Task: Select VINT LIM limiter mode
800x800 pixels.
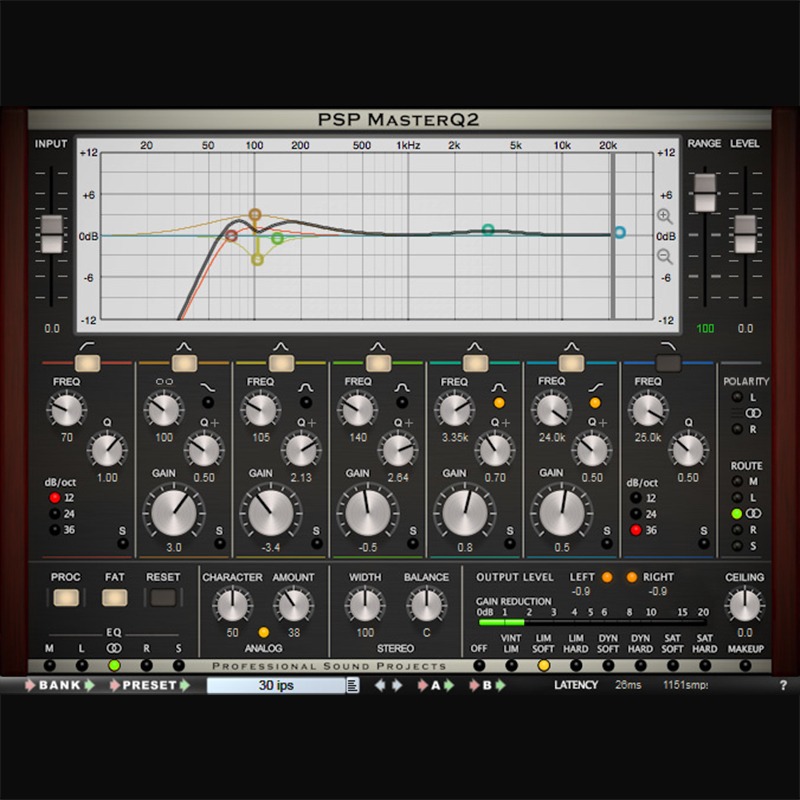Action: click(511, 665)
